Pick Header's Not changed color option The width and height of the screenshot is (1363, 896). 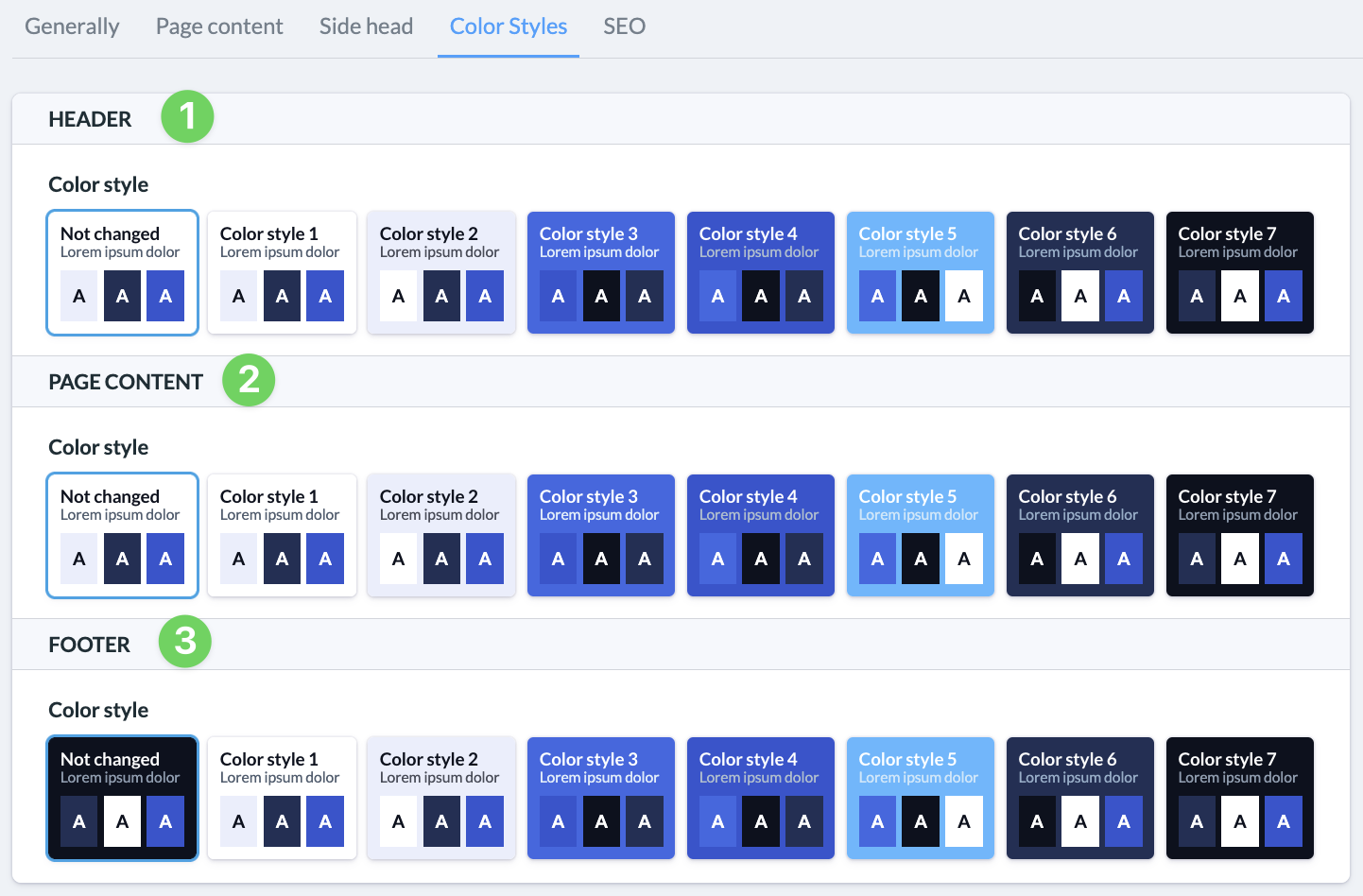[x=122, y=272]
